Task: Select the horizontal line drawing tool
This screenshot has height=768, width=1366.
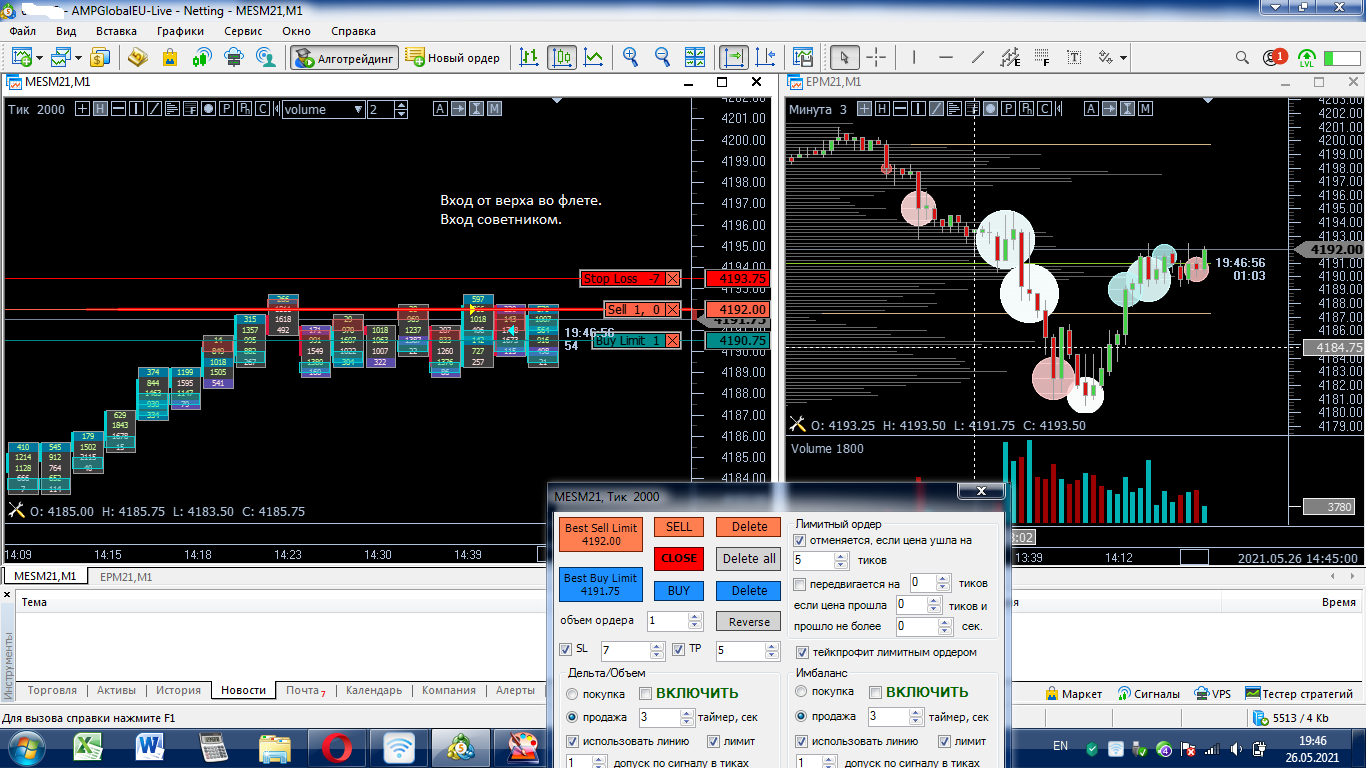Action: (947, 58)
